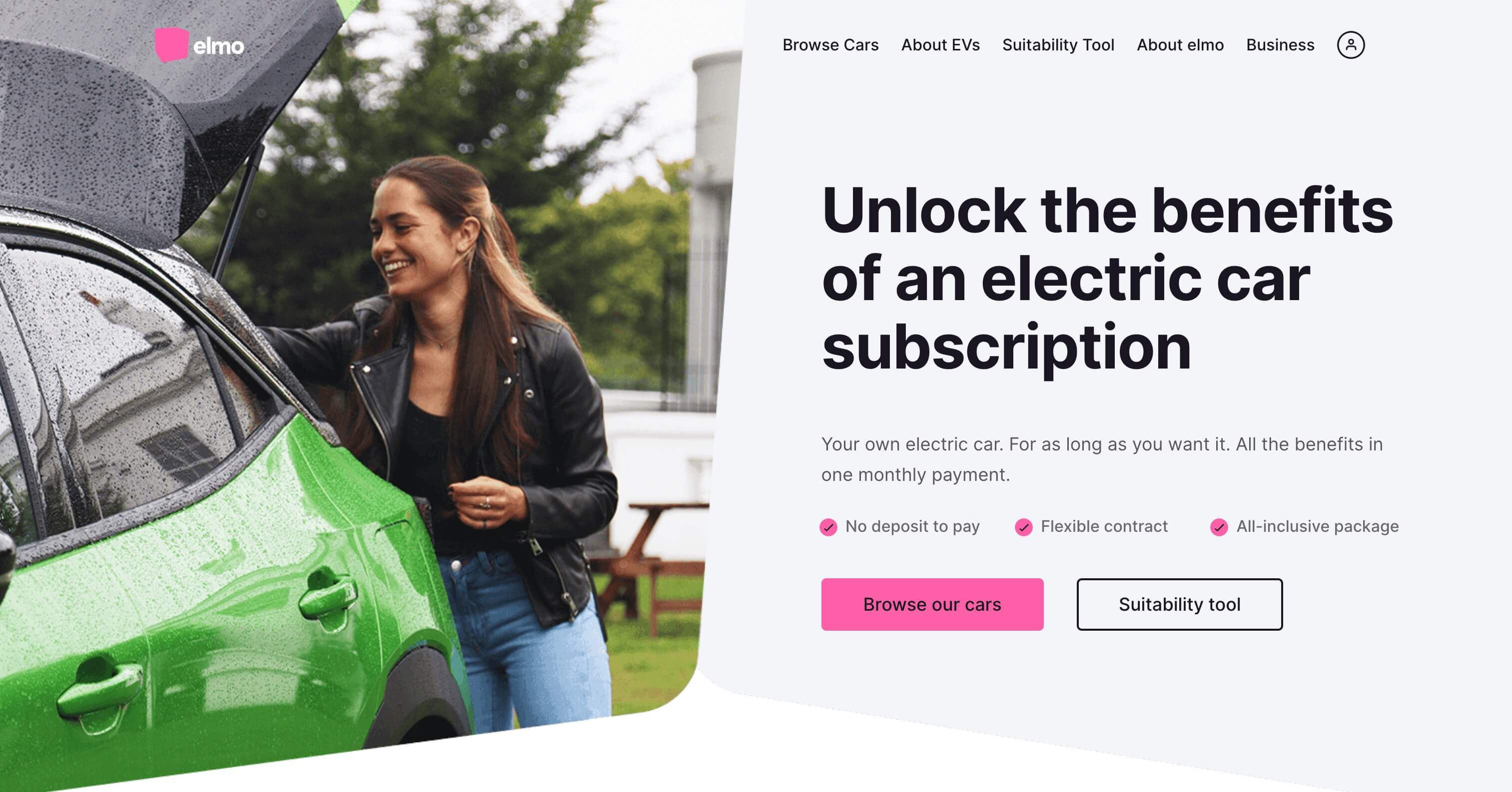Click the Your own electric car paragraph
This screenshot has height=792, width=1512.
click(1102, 459)
